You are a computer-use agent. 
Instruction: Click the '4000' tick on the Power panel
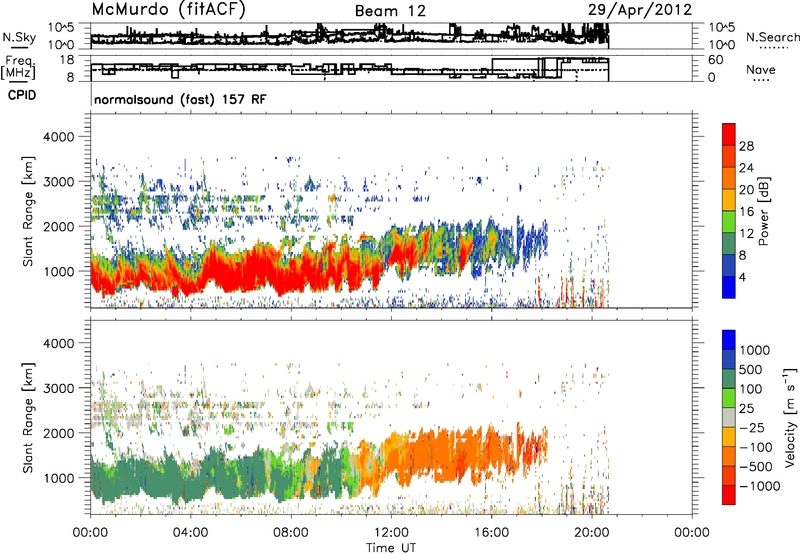59,137
